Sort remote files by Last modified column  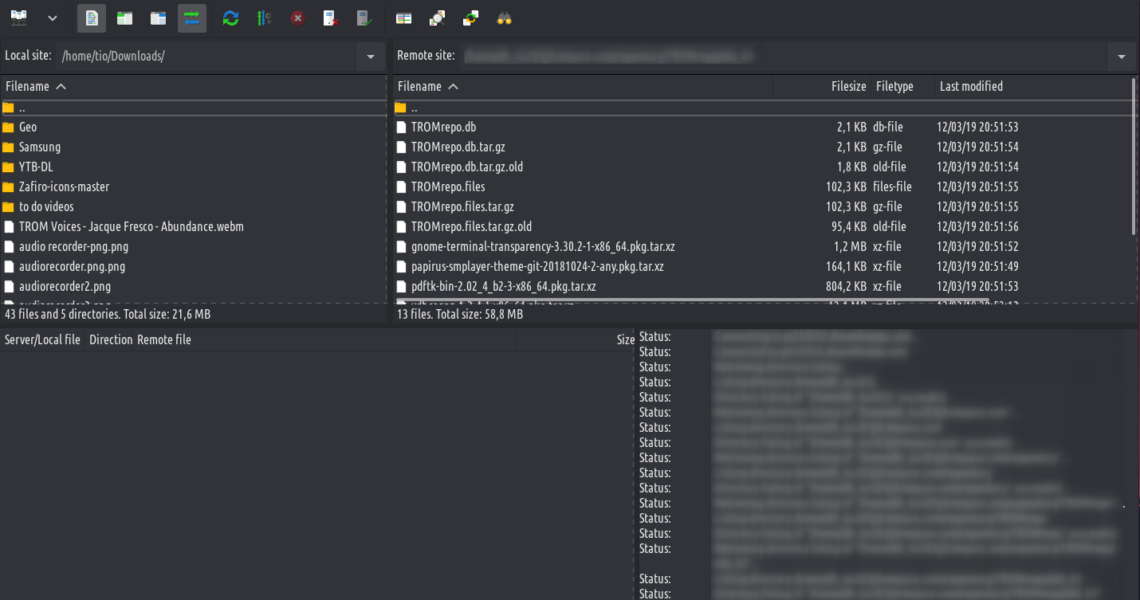coord(971,87)
